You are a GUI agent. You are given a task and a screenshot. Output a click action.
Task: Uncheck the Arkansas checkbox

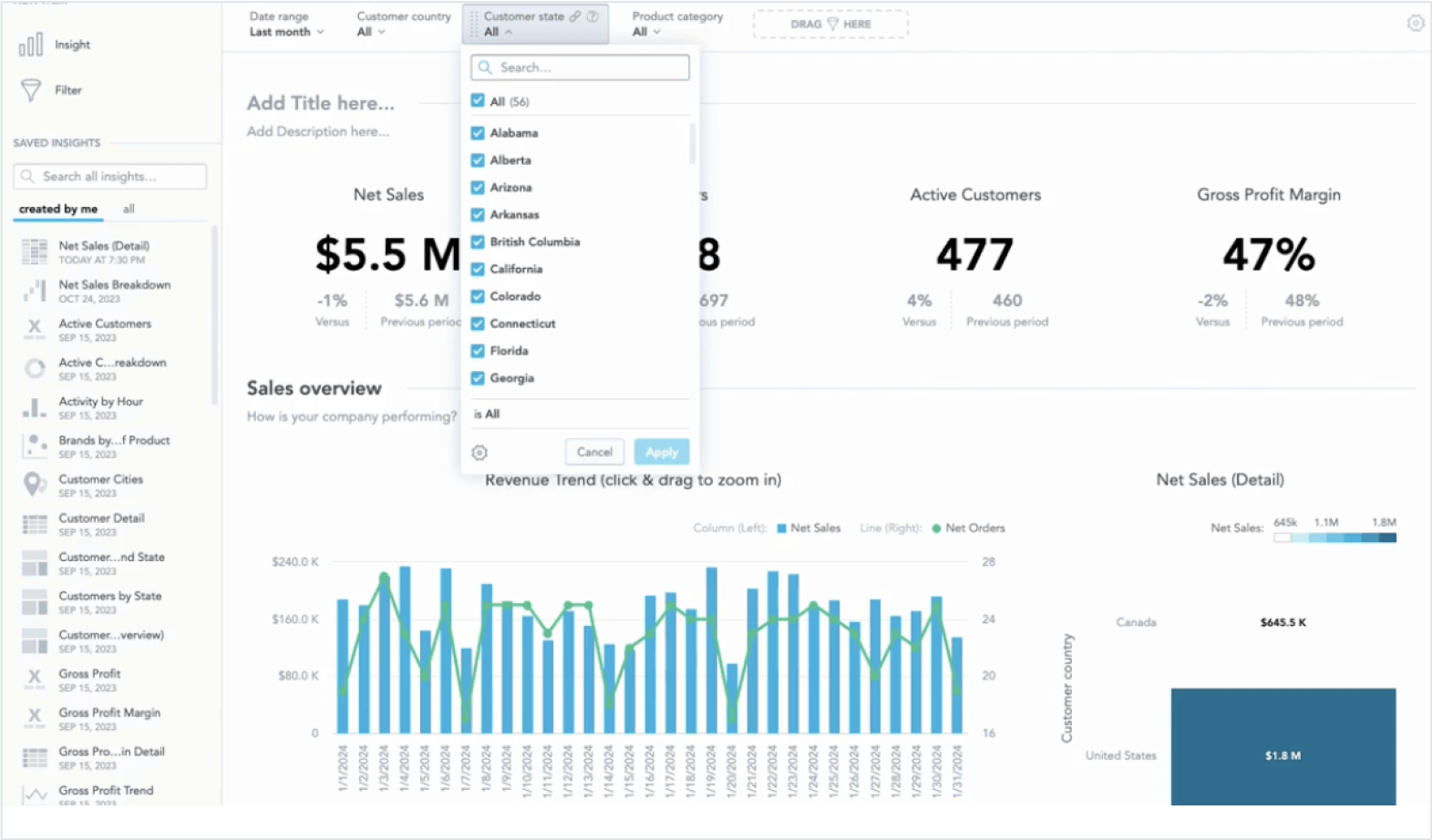[x=478, y=215]
